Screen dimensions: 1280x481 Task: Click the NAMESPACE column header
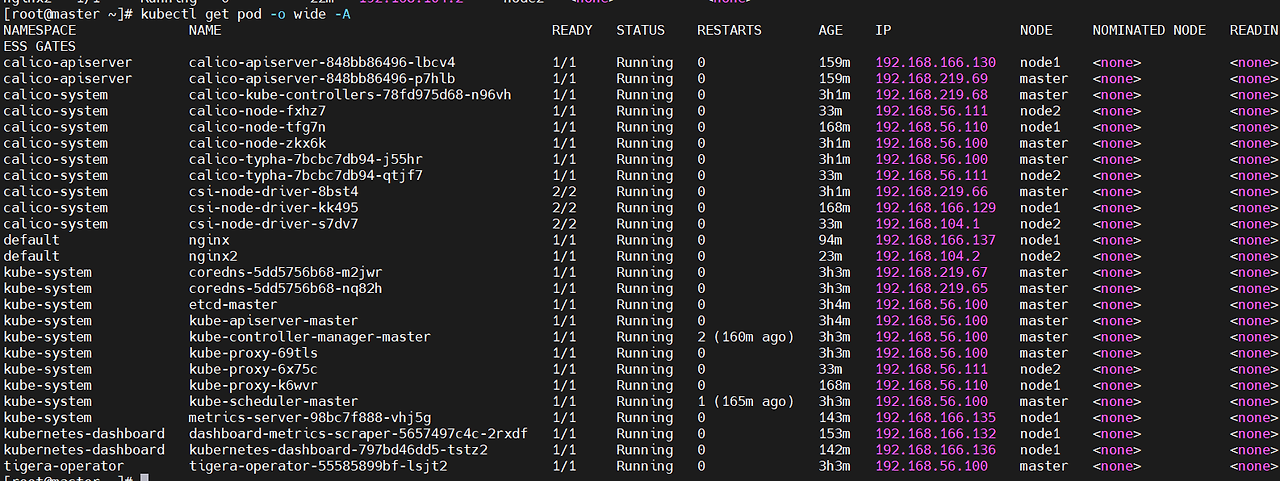coord(40,30)
